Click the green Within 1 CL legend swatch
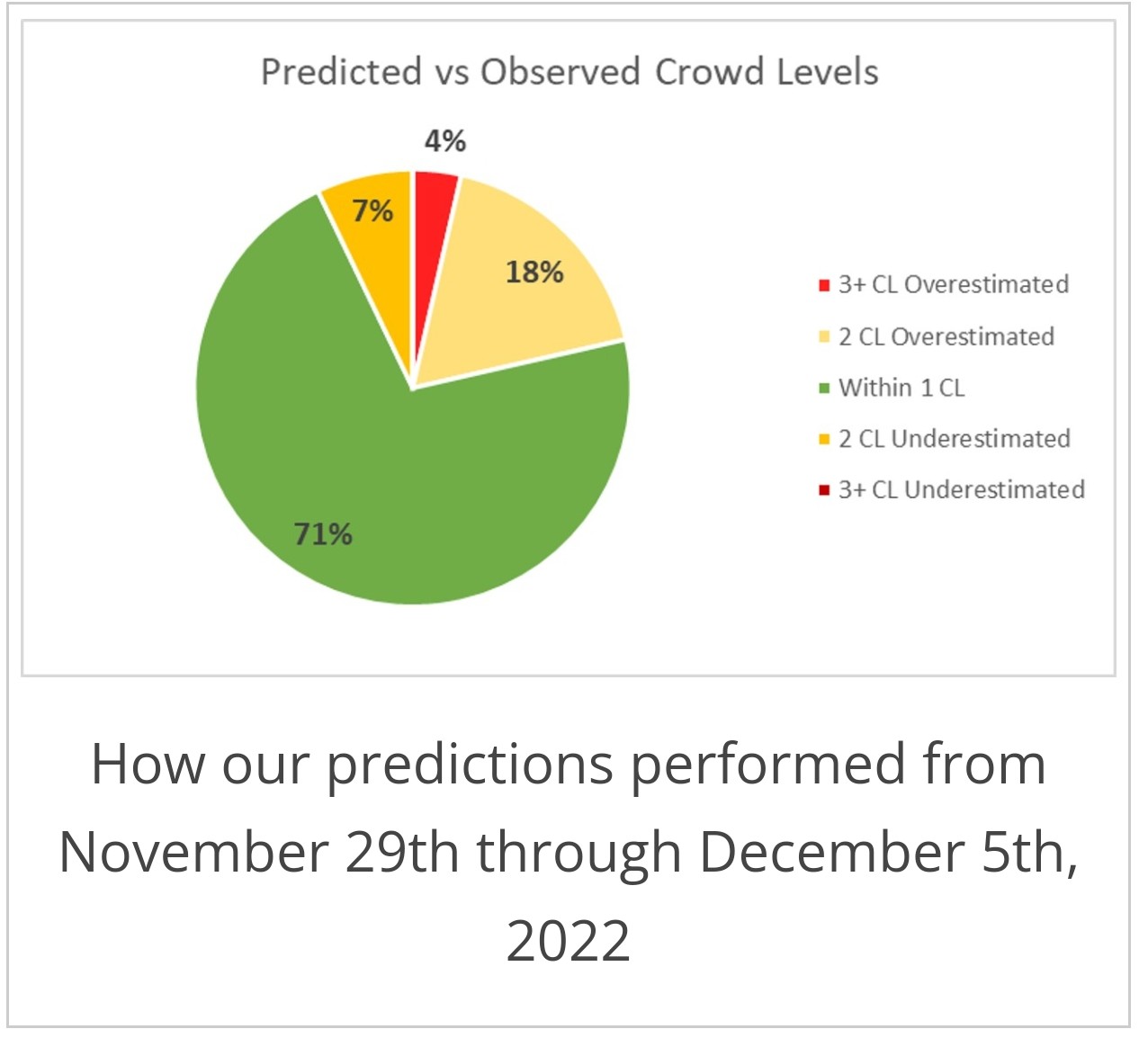Image resolution: width=1148 pixels, height=1038 pixels. click(823, 389)
